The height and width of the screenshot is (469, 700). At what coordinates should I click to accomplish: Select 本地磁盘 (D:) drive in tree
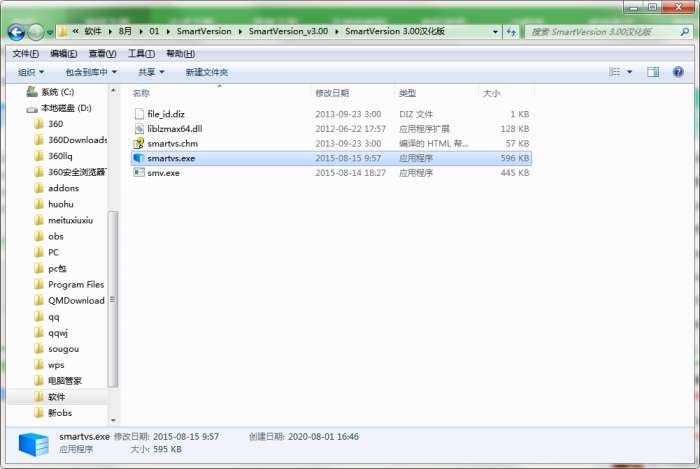[x=66, y=108]
